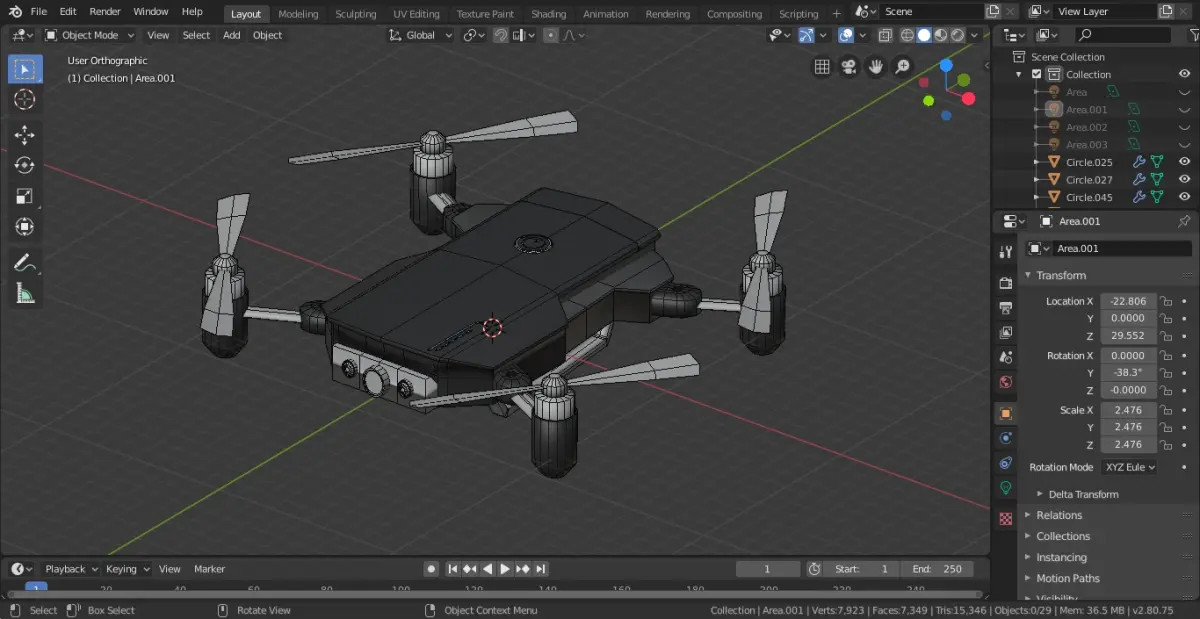Show the Area light in viewport
The height and width of the screenshot is (619, 1200).
(1184, 92)
